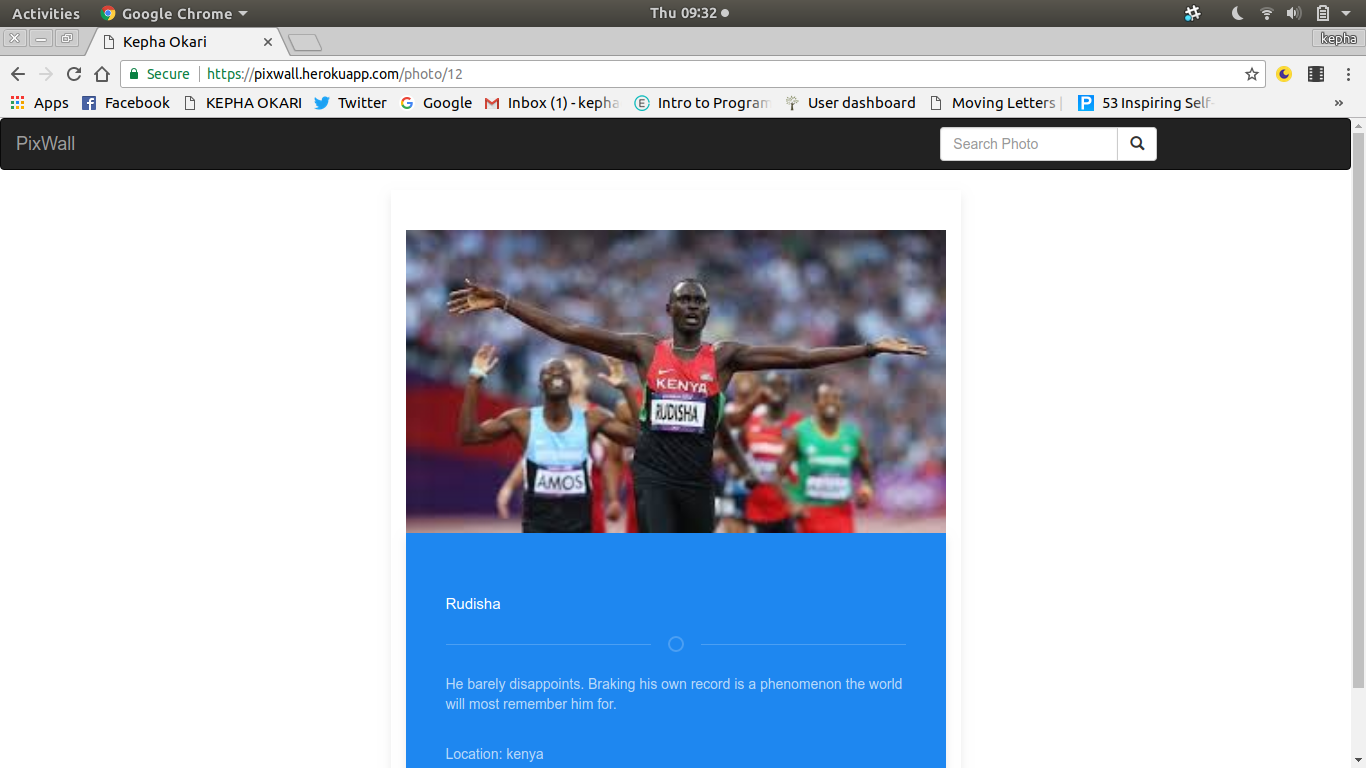Go to browser home page icon
The width and height of the screenshot is (1366, 768).
[102, 74]
